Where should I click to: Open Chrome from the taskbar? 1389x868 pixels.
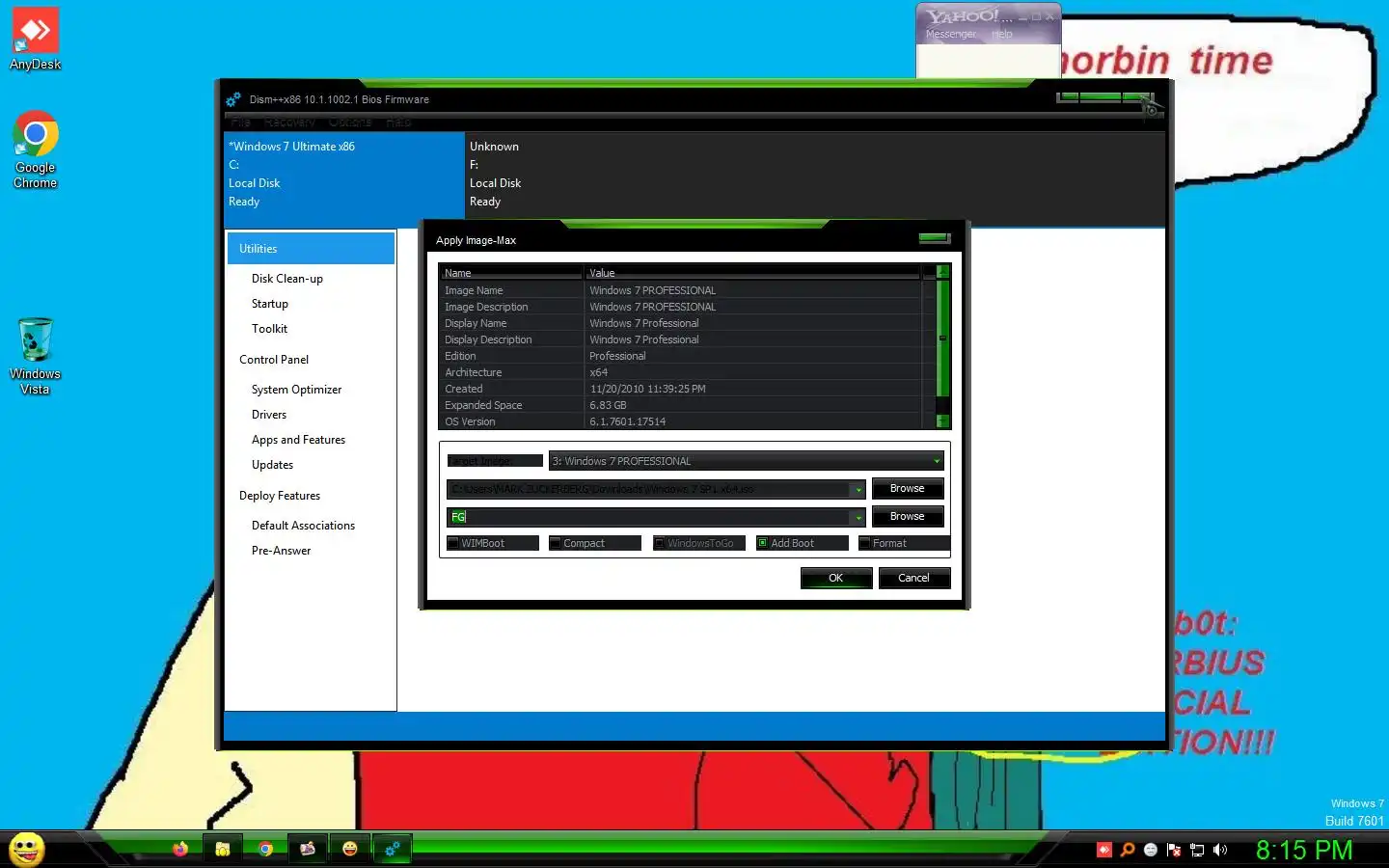[x=265, y=849]
